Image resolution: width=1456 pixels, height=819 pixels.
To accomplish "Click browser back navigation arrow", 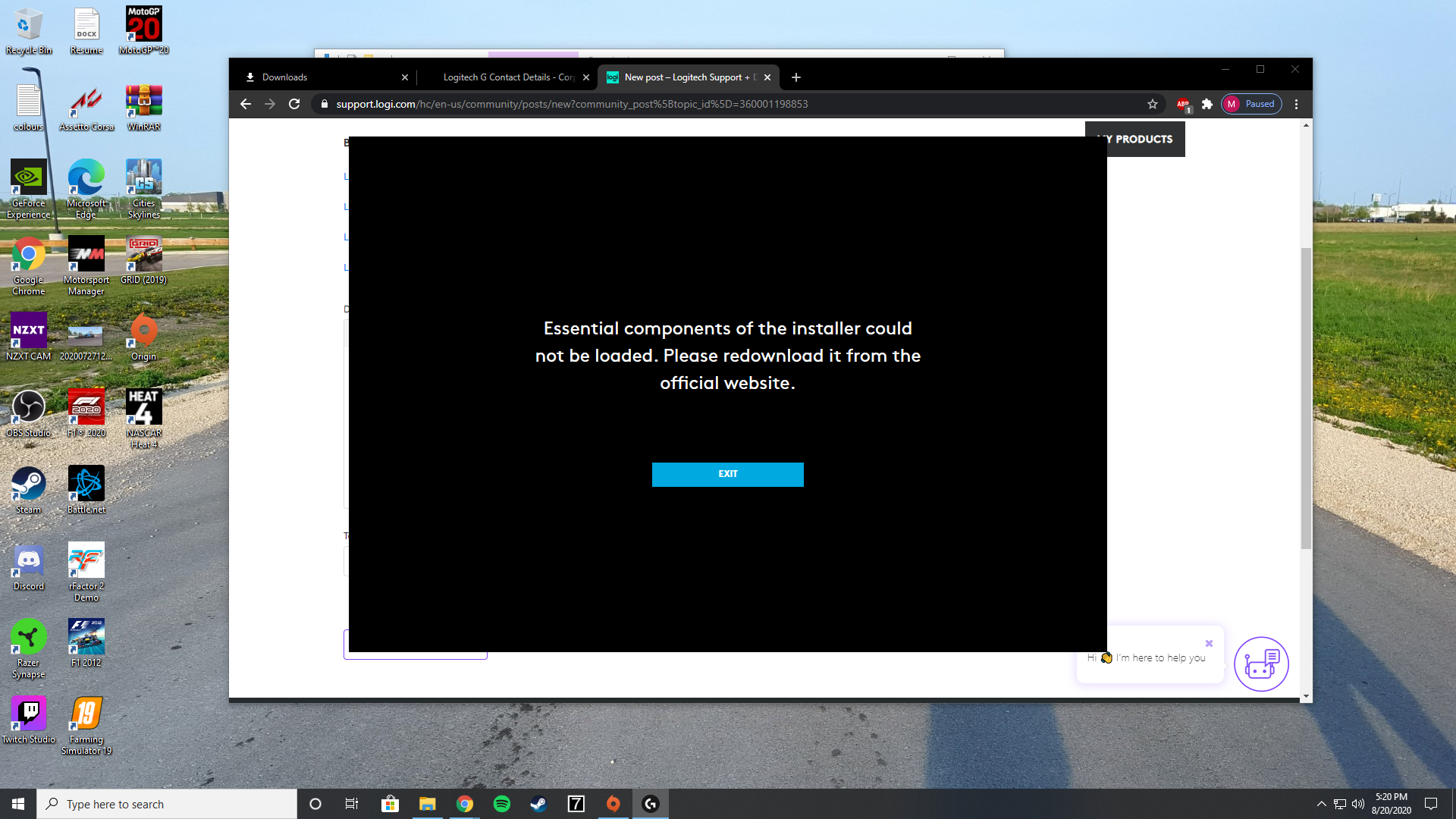I will (246, 104).
